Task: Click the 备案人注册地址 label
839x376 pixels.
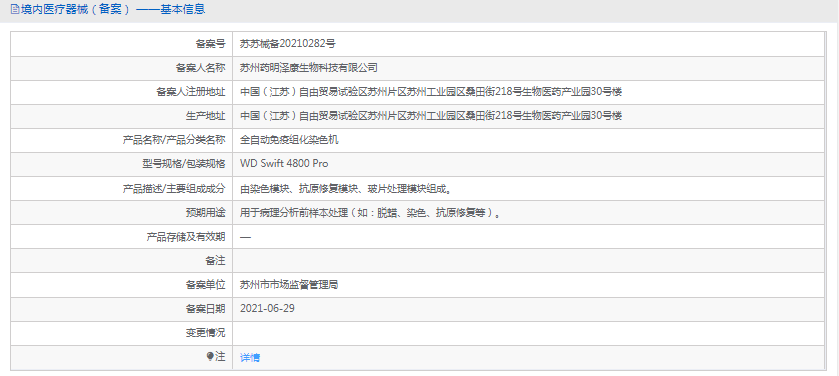Action: click(x=191, y=92)
